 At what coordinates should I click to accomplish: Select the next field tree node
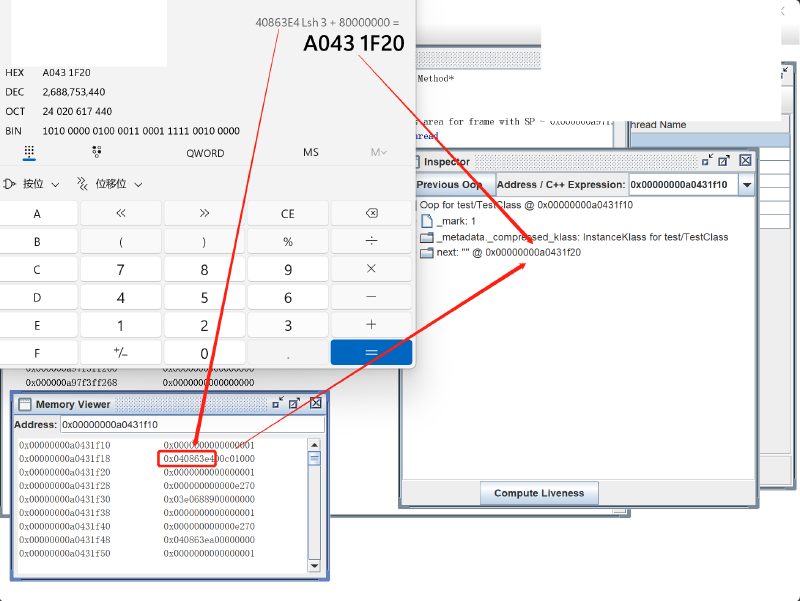[508, 253]
